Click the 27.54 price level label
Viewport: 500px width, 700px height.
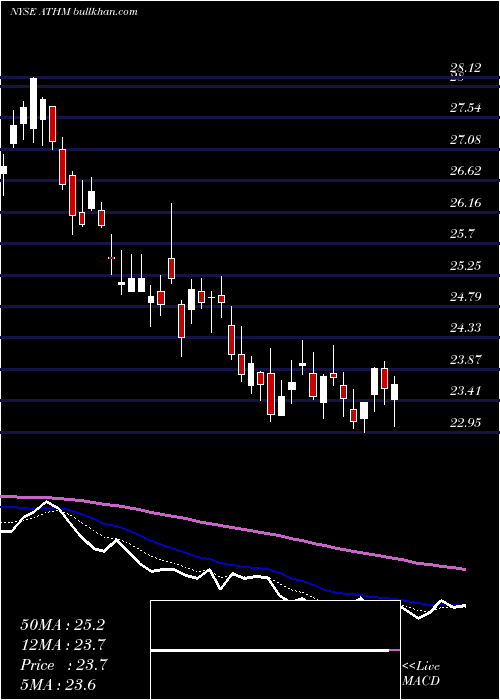[x=466, y=108]
